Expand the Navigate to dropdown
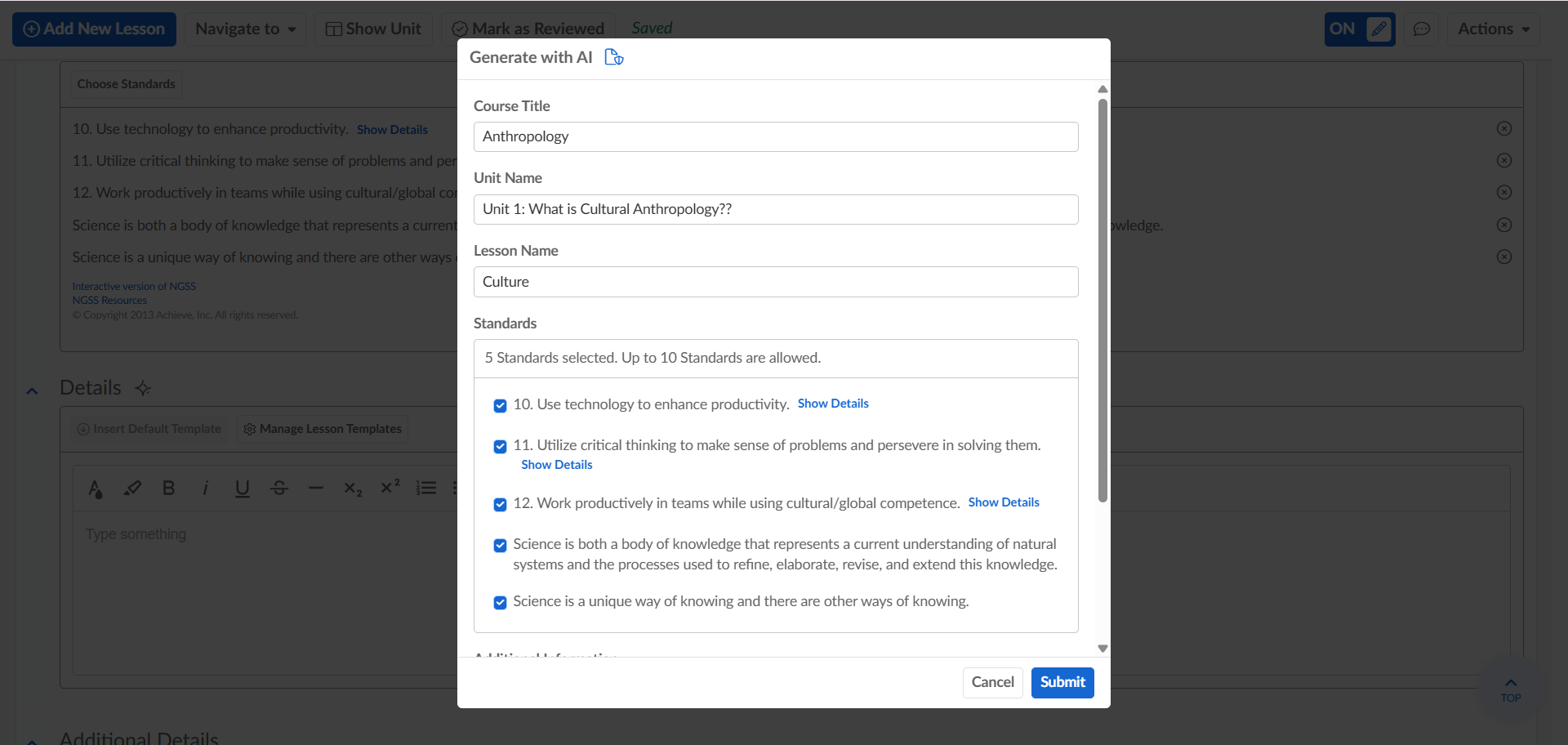The image size is (1568, 745). tap(245, 29)
